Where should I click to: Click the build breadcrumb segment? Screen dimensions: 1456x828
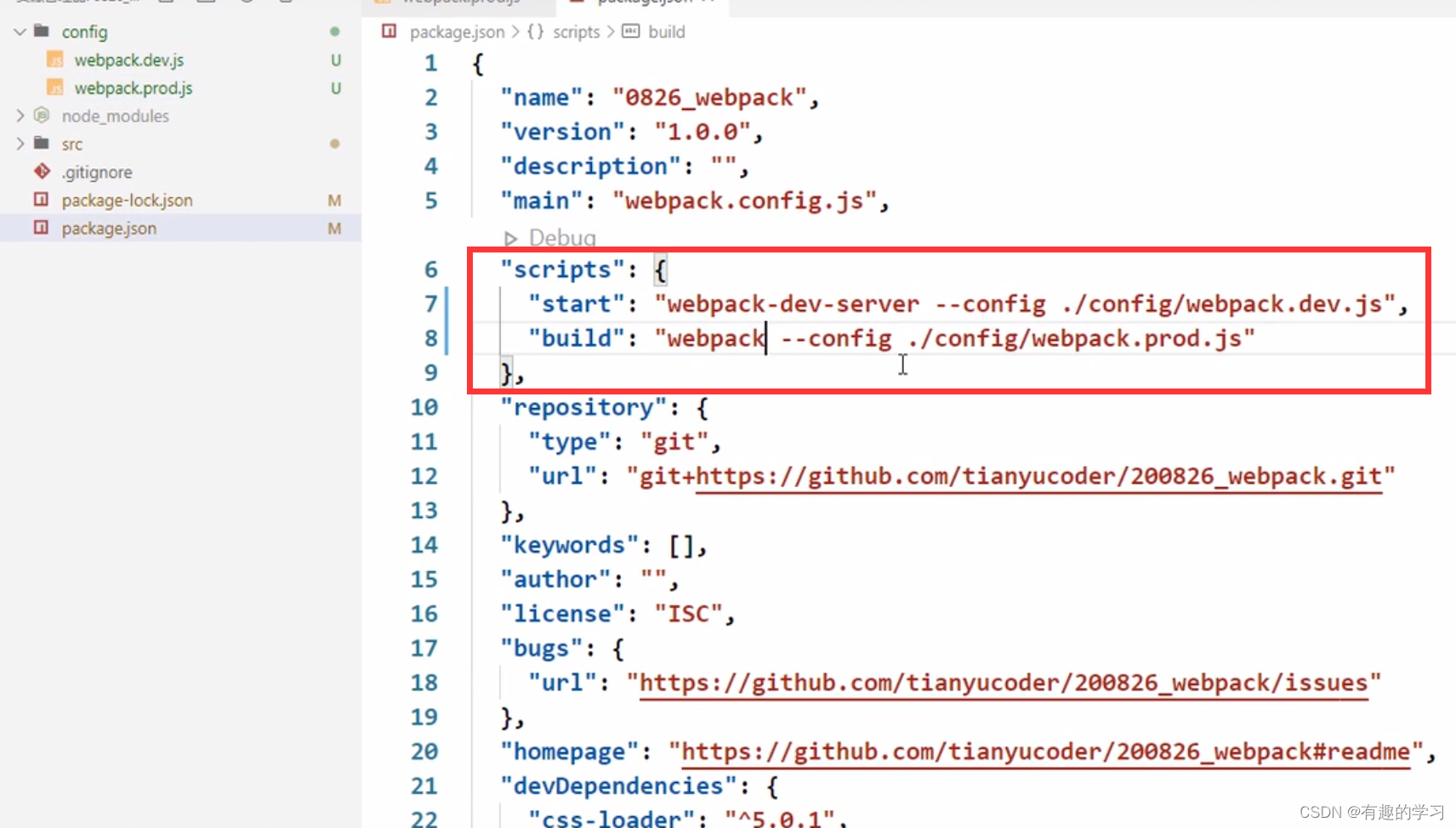click(667, 32)
